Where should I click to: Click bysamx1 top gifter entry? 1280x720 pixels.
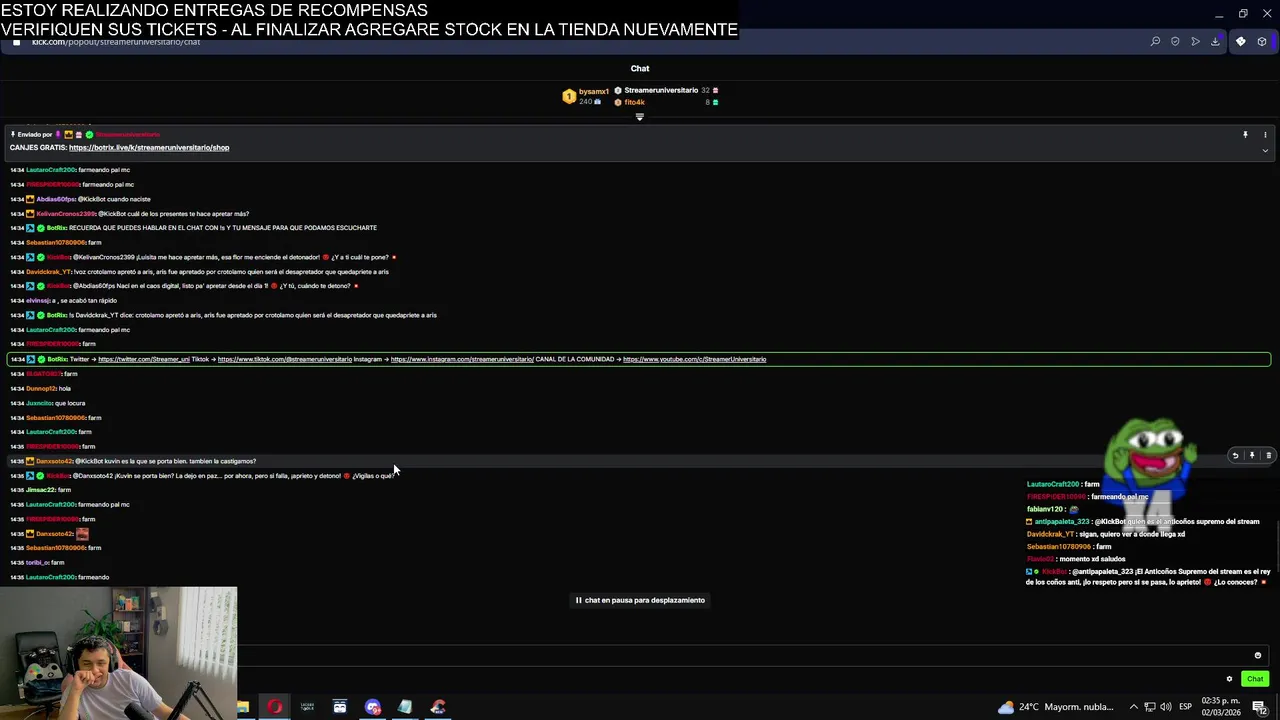pyautogui.click(x=586, y=96)
